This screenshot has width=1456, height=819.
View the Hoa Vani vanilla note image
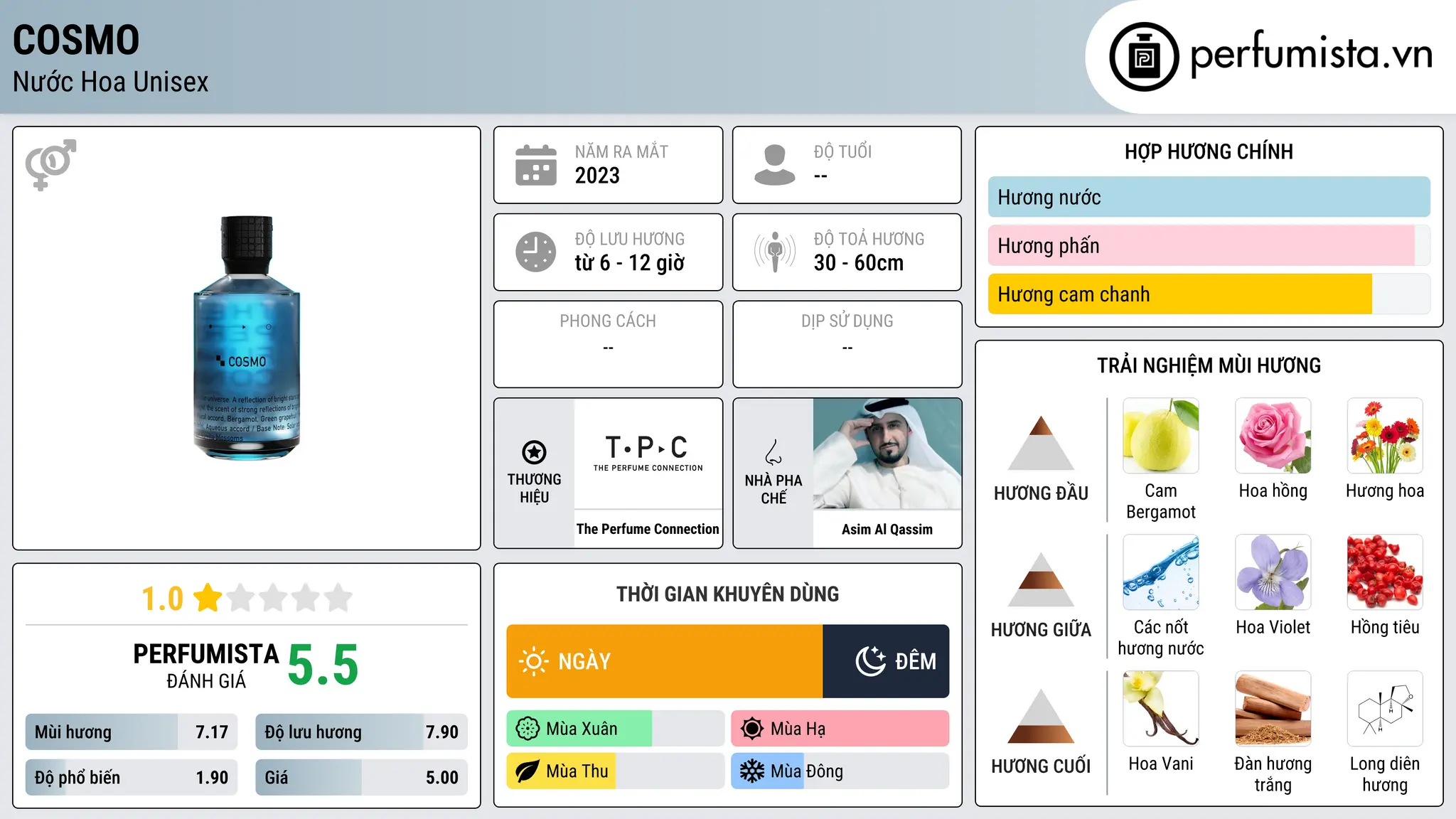(1161, 709)
